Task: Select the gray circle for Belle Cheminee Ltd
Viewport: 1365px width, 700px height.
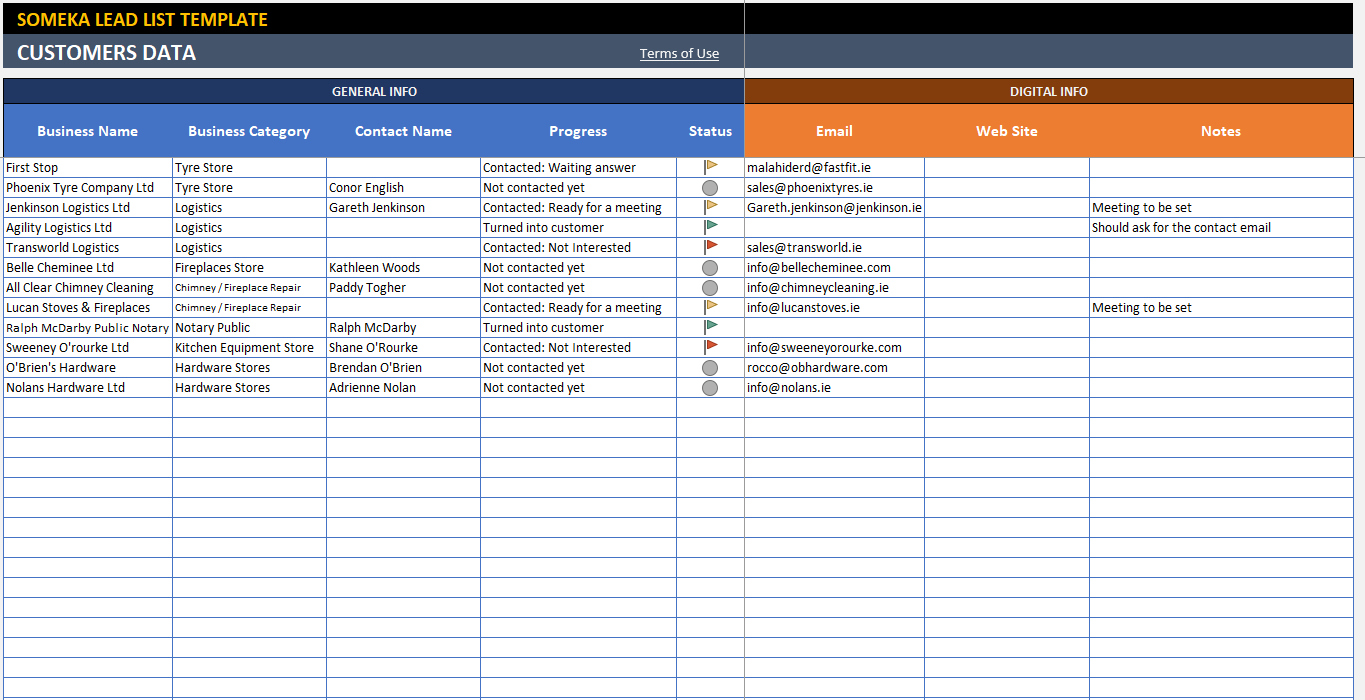Action: tap(710, 268)
